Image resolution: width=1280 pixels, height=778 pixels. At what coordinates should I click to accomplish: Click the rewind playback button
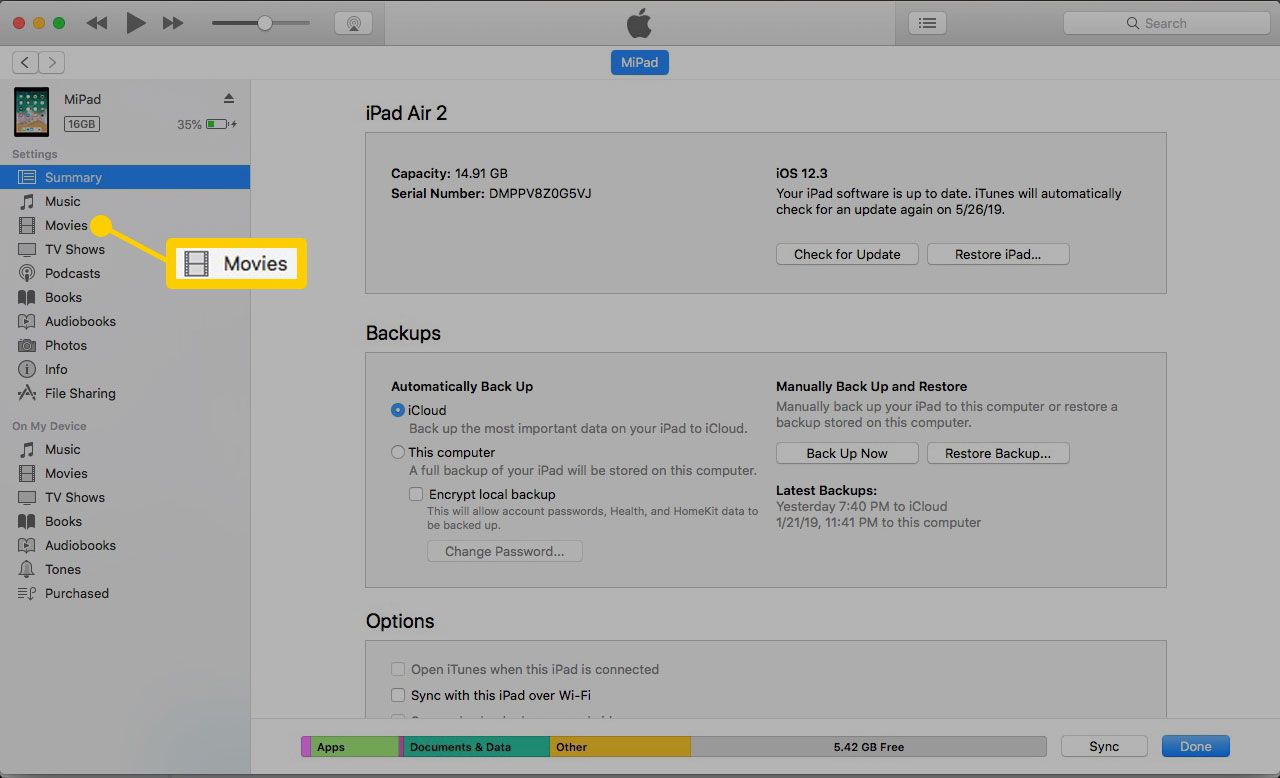pyautogui.click(x=97, y=23)
